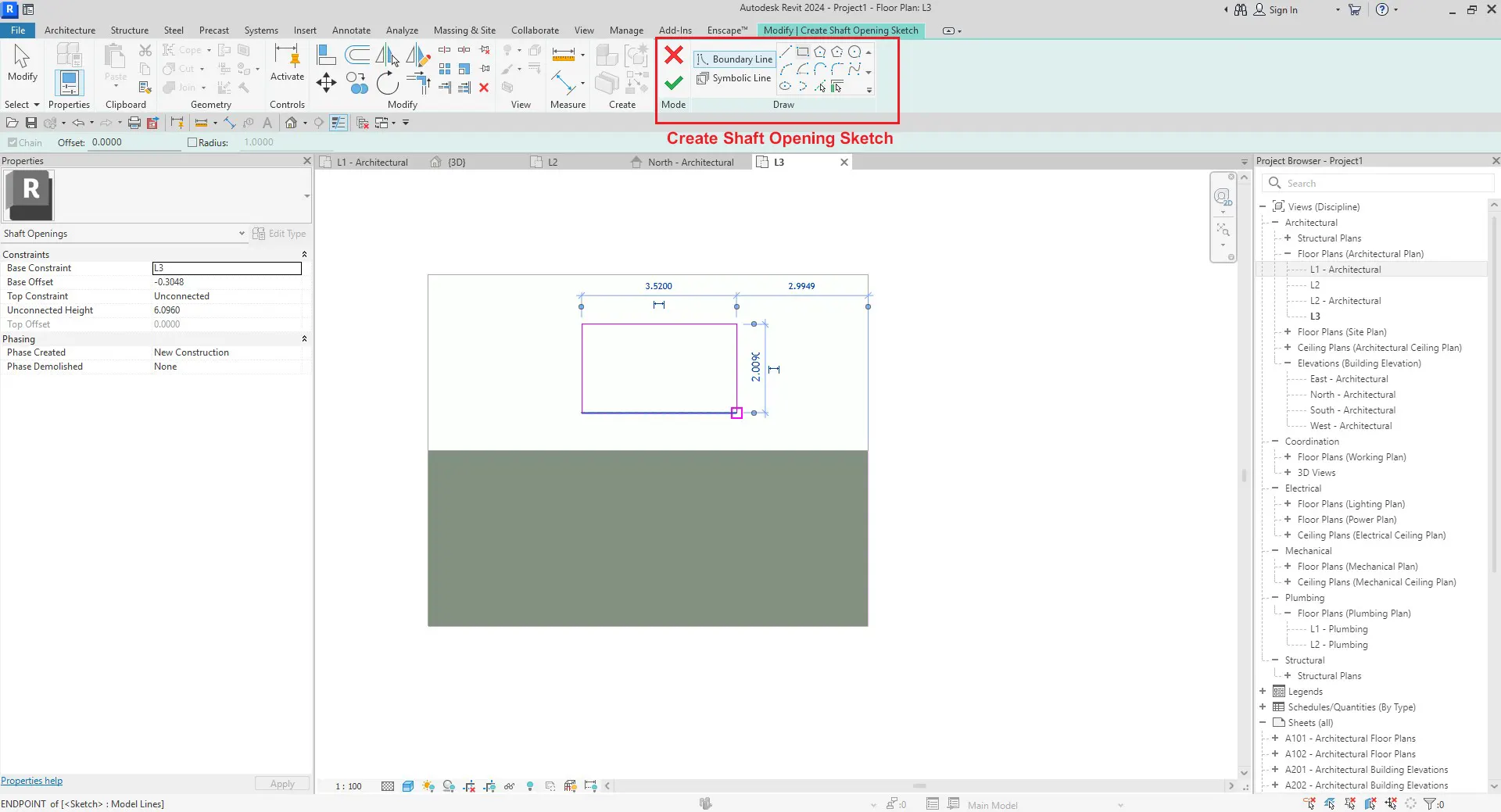1501x812 pixels.
Task: Select the Inscribed Polygon draw tool
Action: [x=820, y=52]
